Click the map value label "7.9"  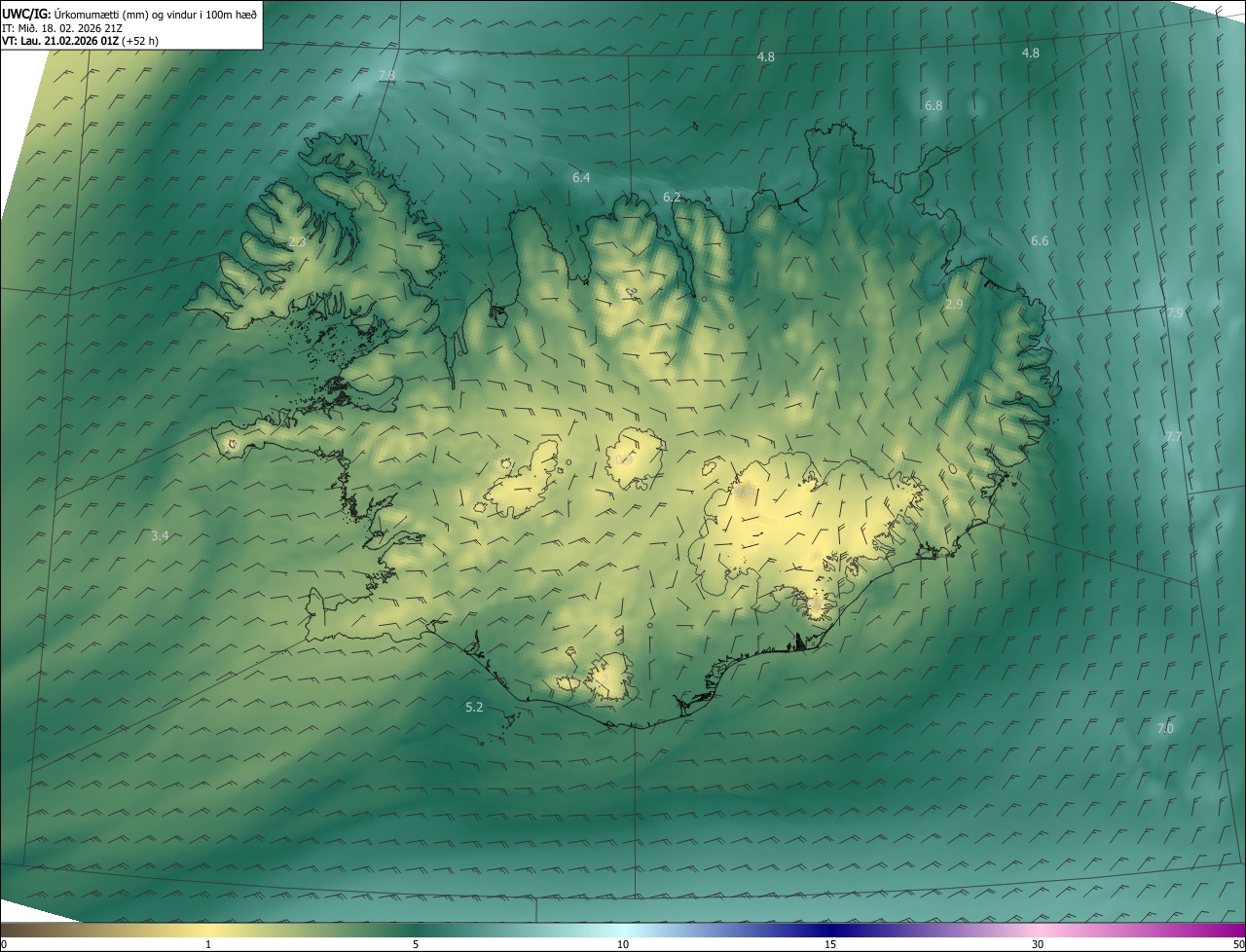1175,312
